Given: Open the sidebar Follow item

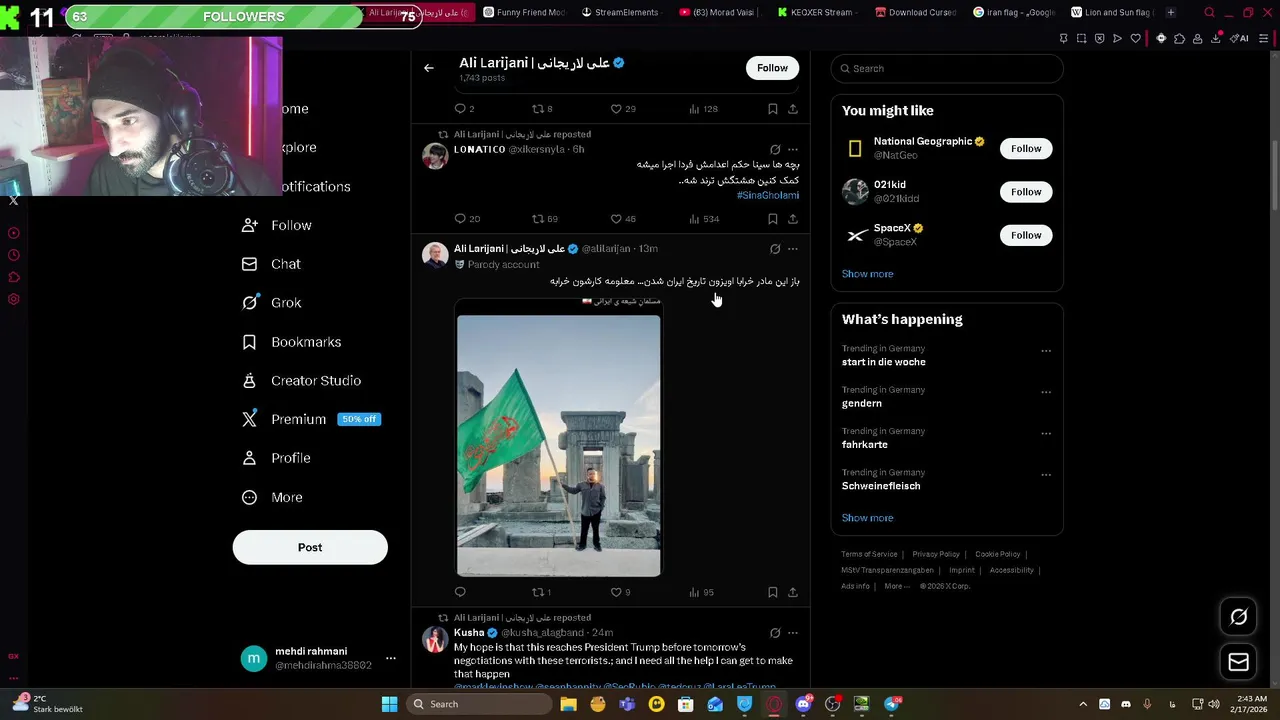Looking at the screenshot, I should [x=276, y=226].
